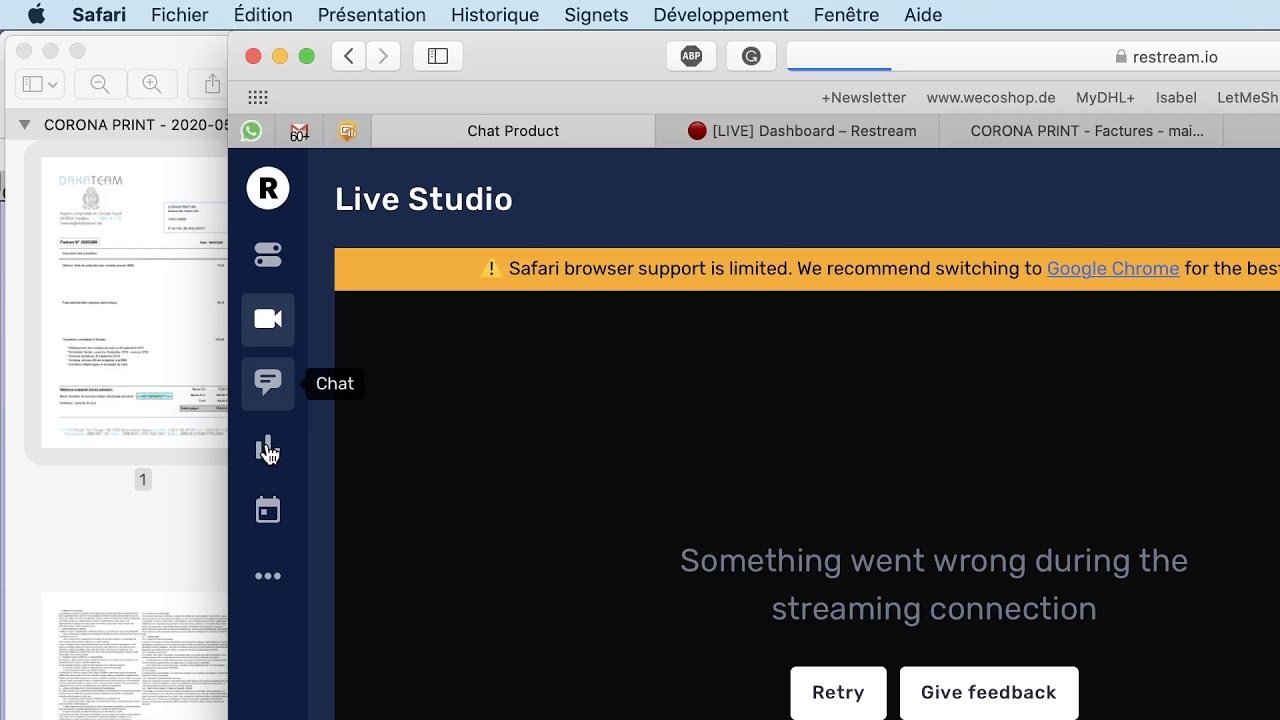Follow the Google Chrome link in warning
1280x720 pixels.
(x=1113, y=269)
